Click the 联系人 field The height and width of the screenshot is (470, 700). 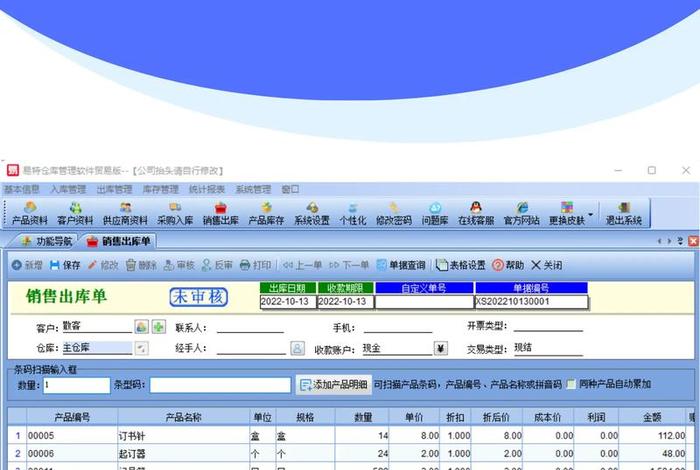(250, 327)
